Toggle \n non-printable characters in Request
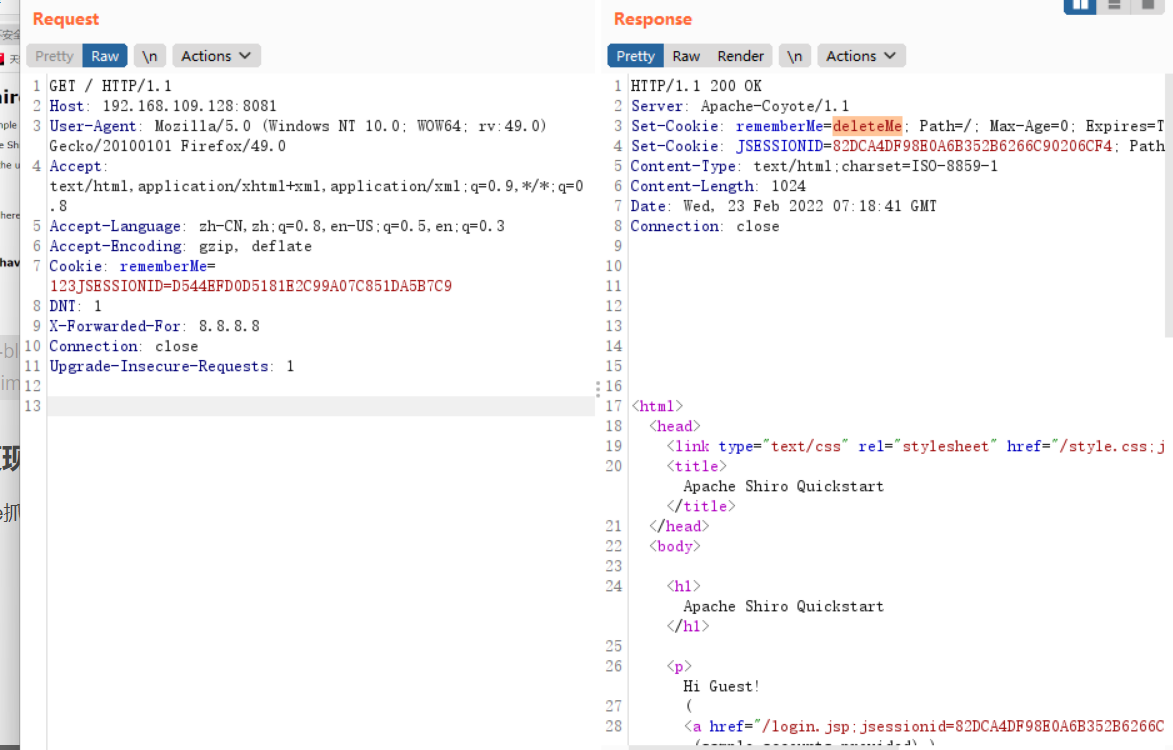Image resolution: width=1173 pixels, height=750 pixels. tap(150, 56)
